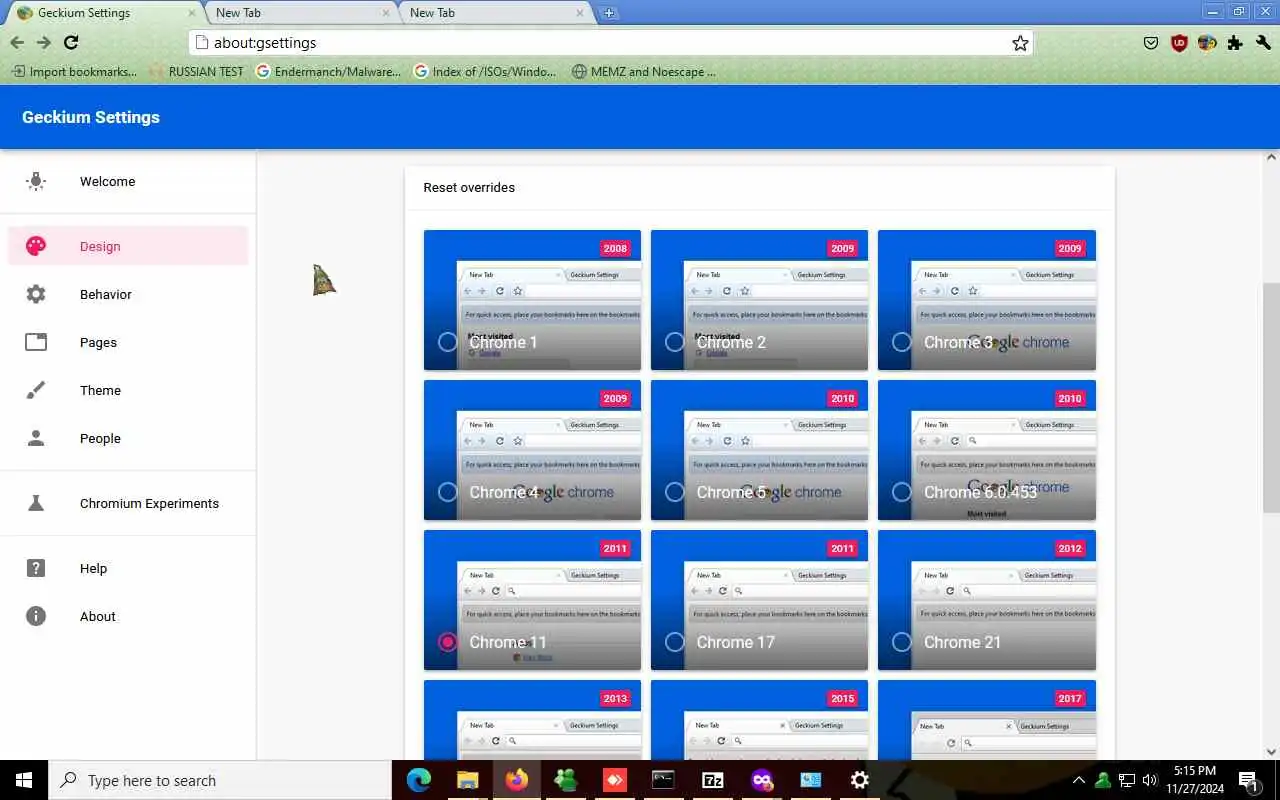The height and width of the screenshot is (800, 1280).
Task: Open the volume control in system tray
Action: tap(1149, 780)
